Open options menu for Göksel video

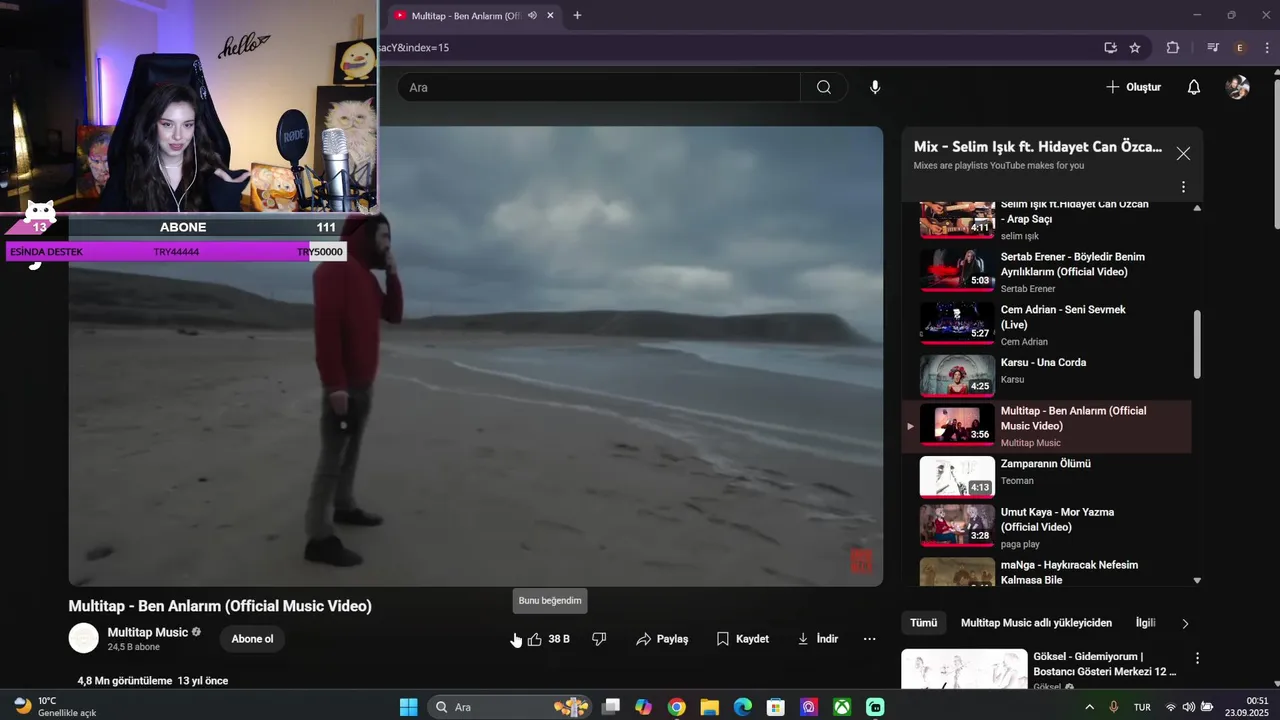click(1197, 659)
